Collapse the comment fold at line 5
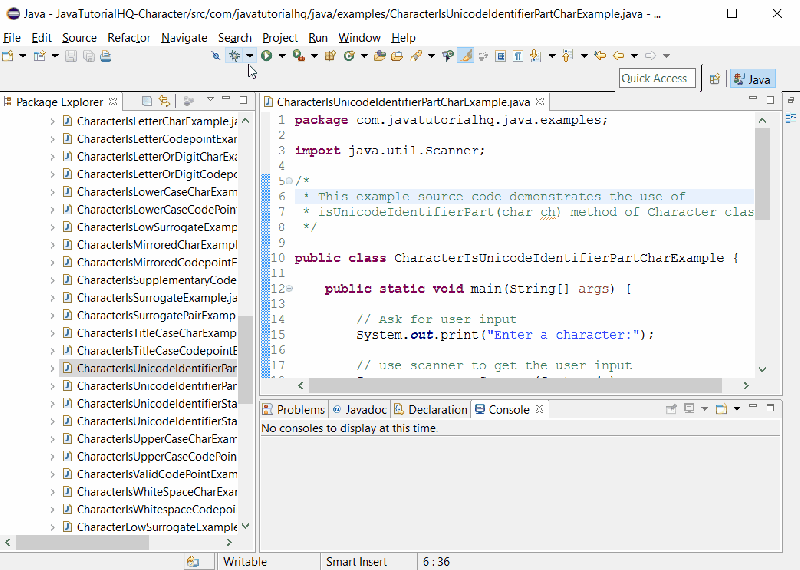Image resolution: width=800 pixels, height=570 pixels. pos(289,181)
